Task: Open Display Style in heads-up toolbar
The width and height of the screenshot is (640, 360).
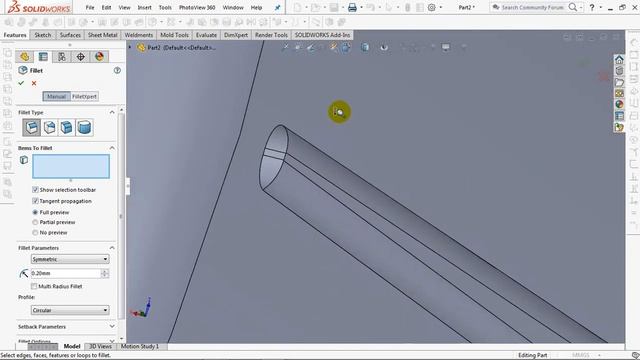Action: 365,47
